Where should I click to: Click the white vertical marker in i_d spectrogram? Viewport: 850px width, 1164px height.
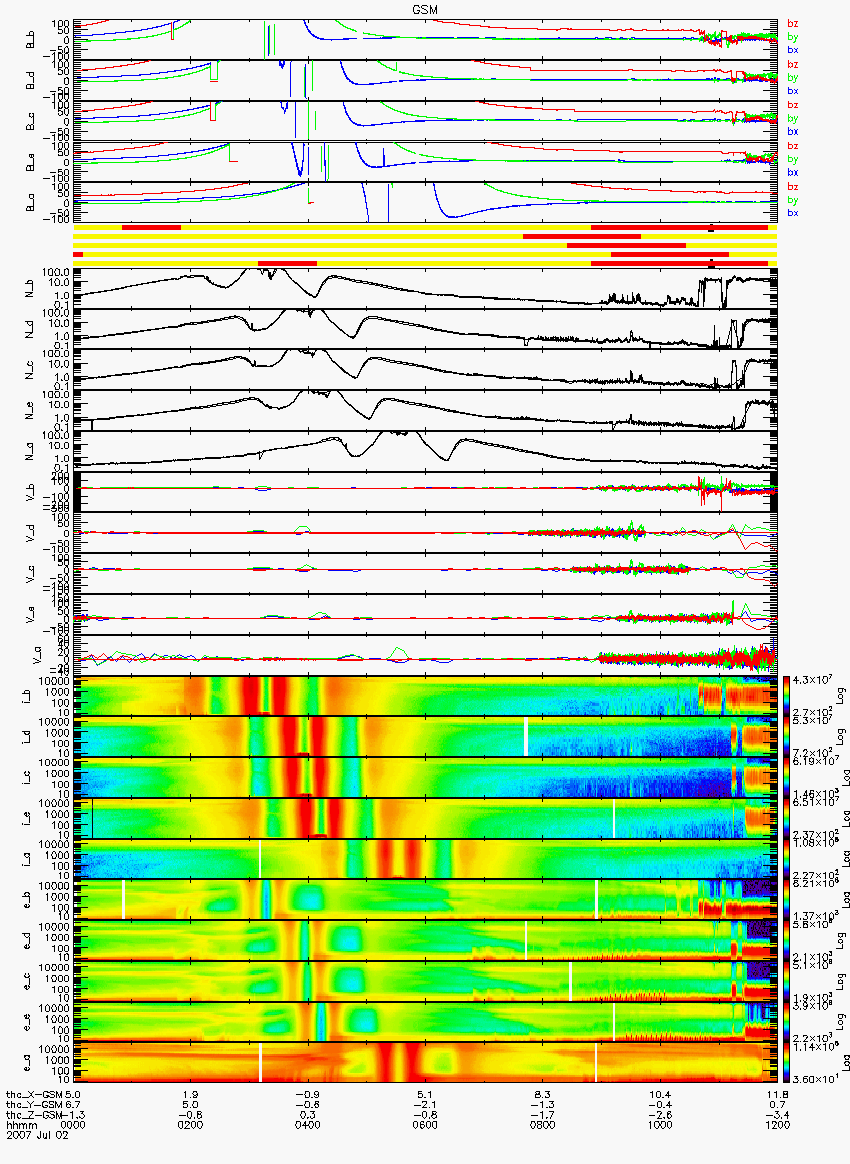526,736
